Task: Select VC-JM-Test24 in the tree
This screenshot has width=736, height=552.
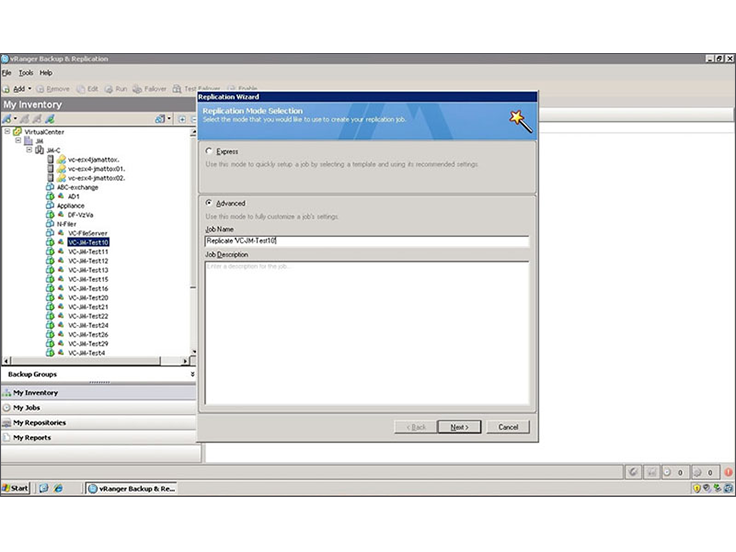Action: (x=88, y=325)
